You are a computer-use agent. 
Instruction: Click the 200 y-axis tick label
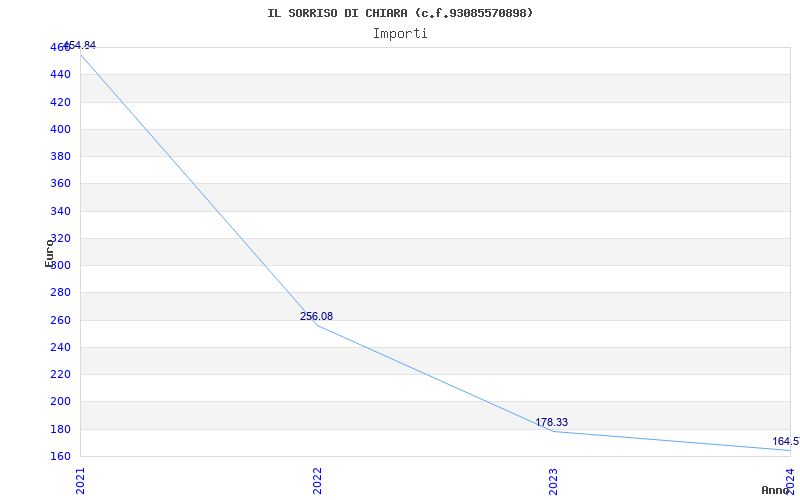60,402
